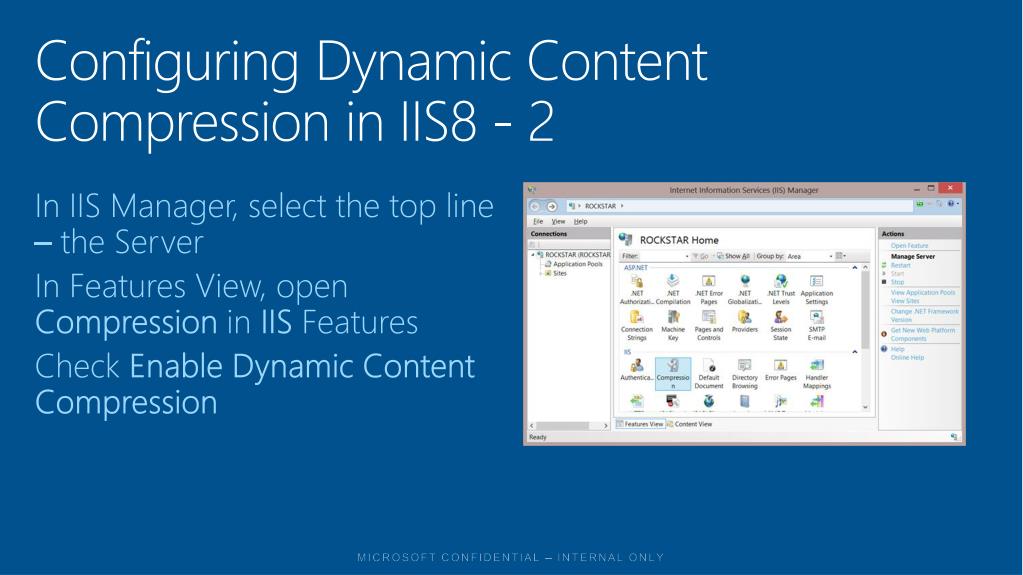The height and width of the screenshot is (575, 1023).
Task: Select Sites tree node
Action: (x=555, y=273)
